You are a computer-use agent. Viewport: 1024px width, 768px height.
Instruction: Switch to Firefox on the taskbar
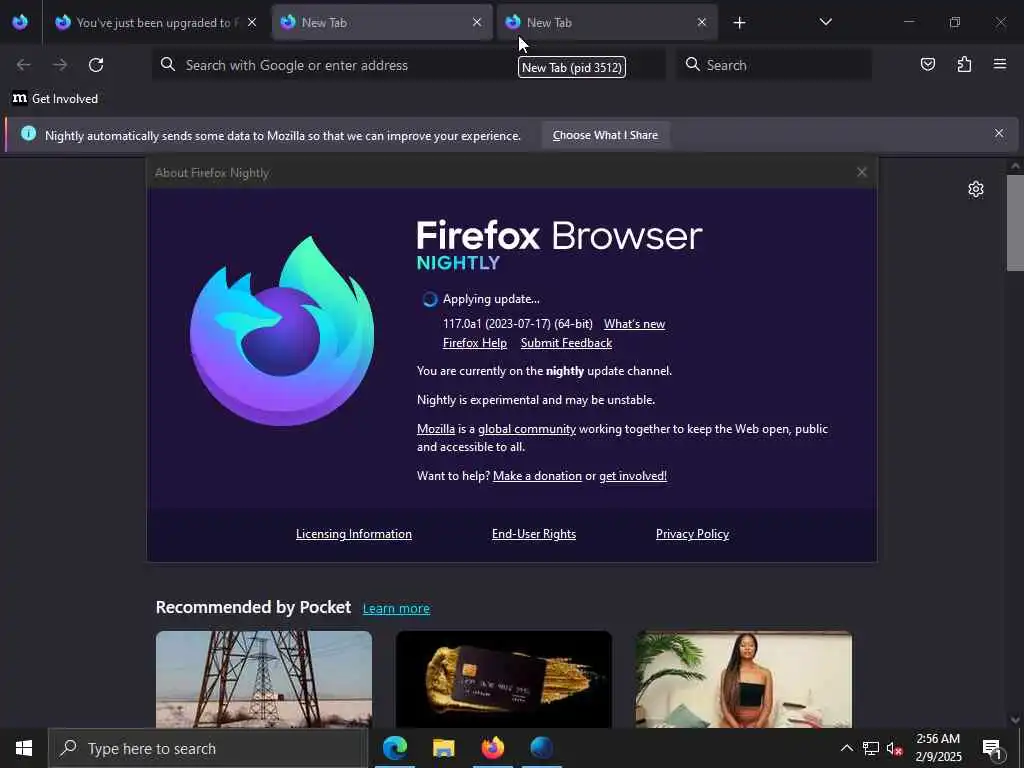(493, 748)
